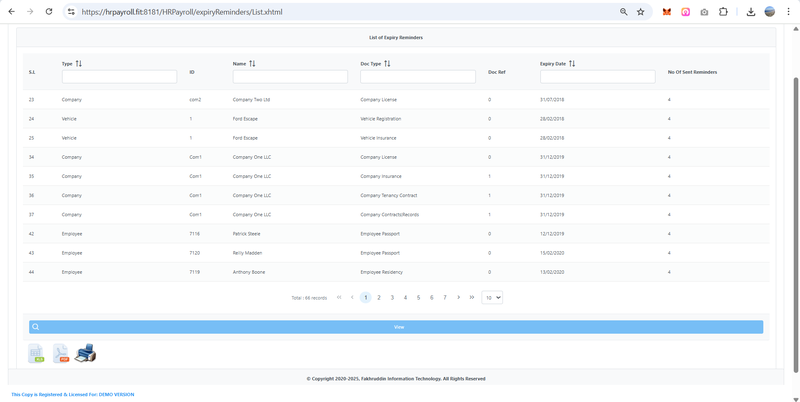Click expiry date 31/07/2018 cell
The image size is (800, 402).
[x=552, y=100]
